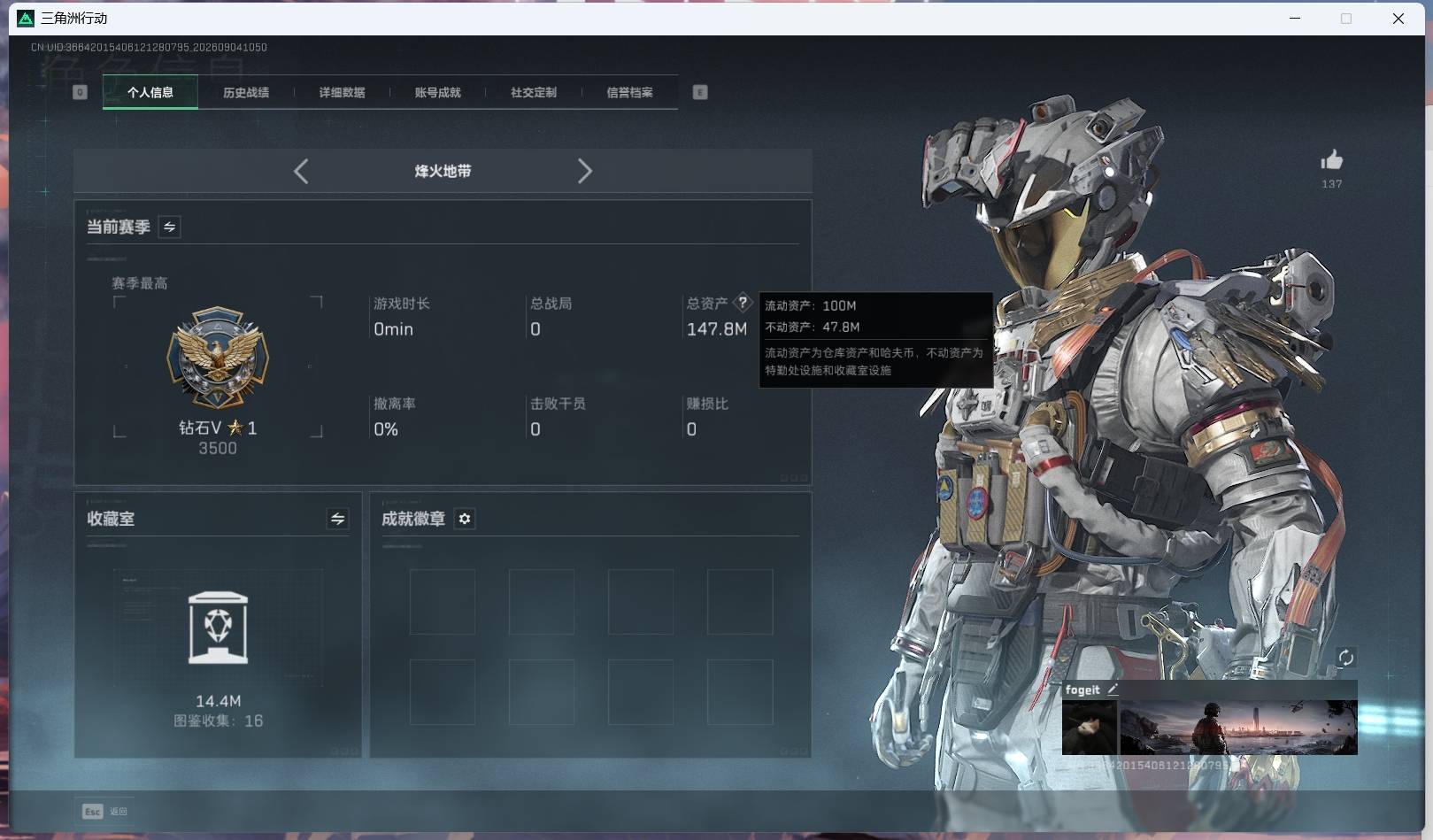Open the 个人信息 tab
The height and width of the screenshot is (840, 1433).
(150, 92)
